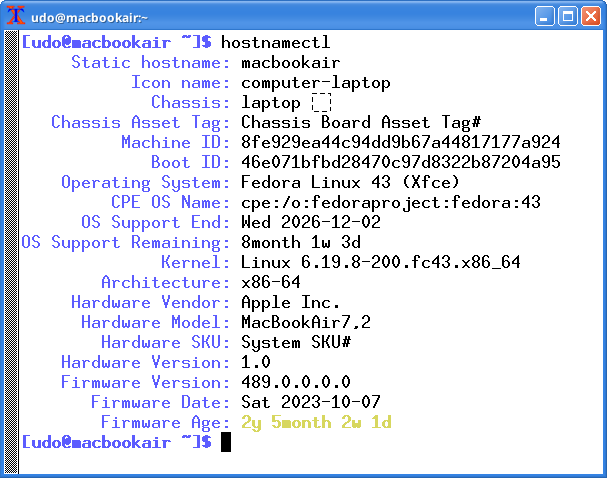Click the Architecture value x86-64
Viewport: 607px width, 478px height.
[x=271, y=282]
